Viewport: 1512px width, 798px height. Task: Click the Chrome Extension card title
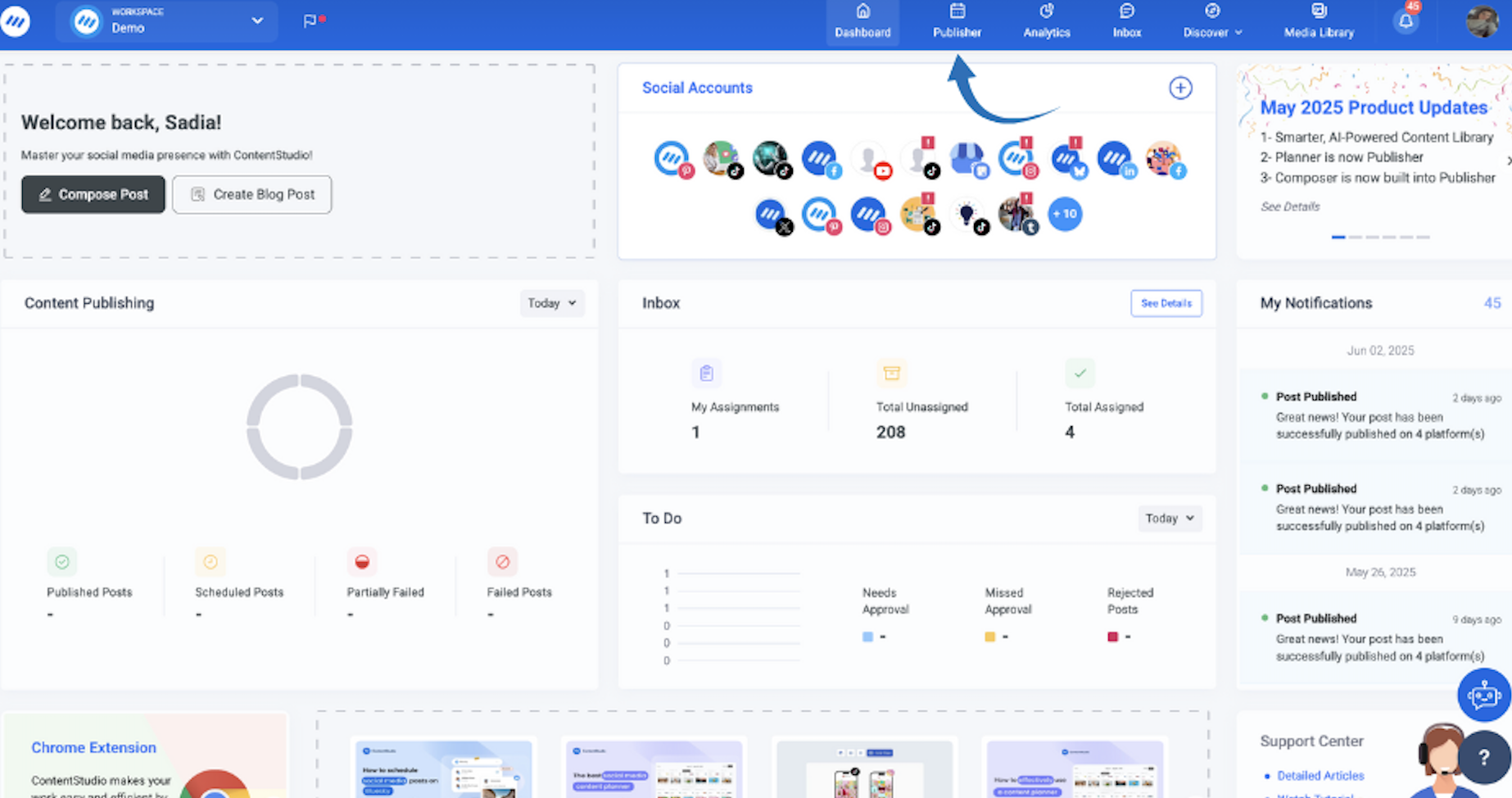click(x=93, y=747)
